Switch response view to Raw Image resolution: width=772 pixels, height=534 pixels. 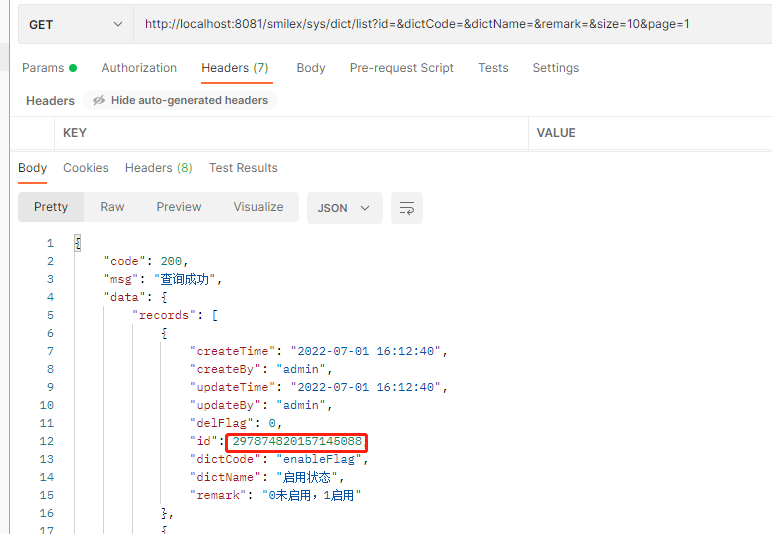tap(112, 207)
